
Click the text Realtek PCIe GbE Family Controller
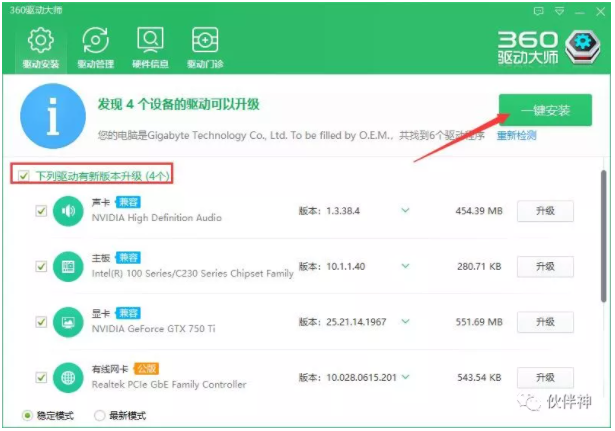tap(169, 384)
